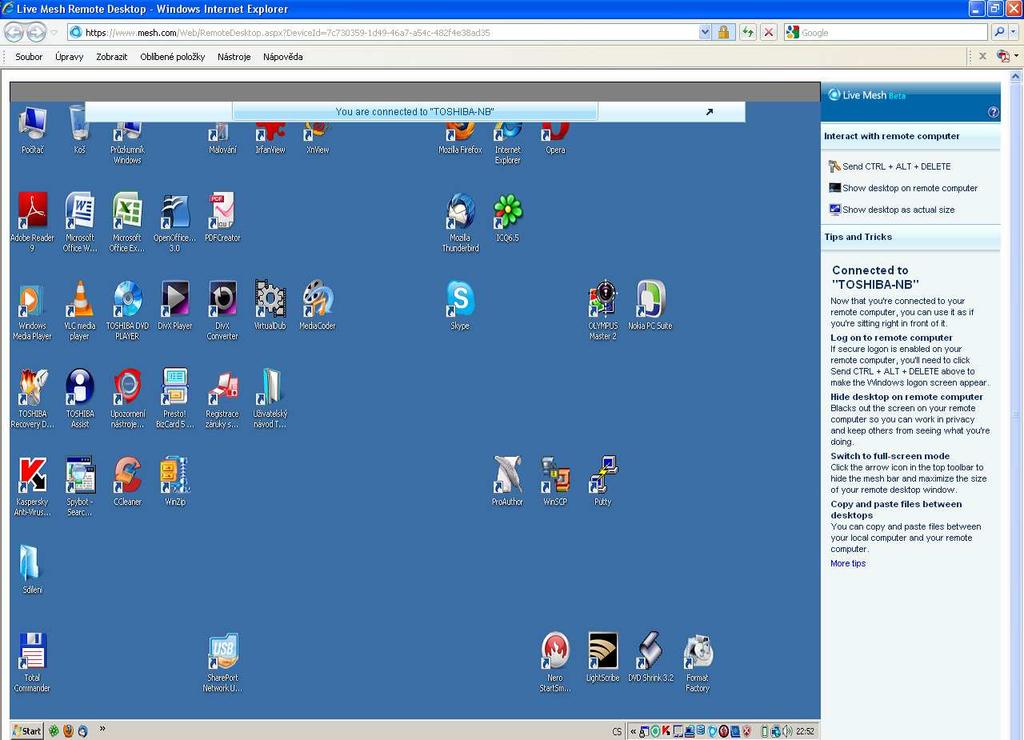Expand hidden system tray icons chevron
1024x740 pixels.
(x=633, y=732)
